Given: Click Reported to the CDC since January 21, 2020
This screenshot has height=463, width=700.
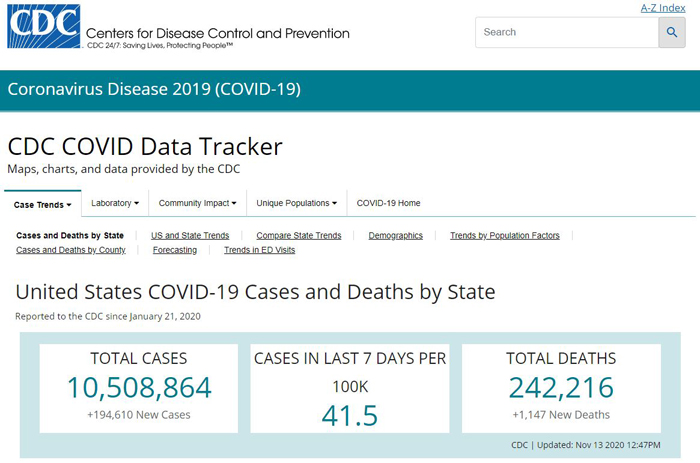Looking at the screenshot, I should (108, 316).
